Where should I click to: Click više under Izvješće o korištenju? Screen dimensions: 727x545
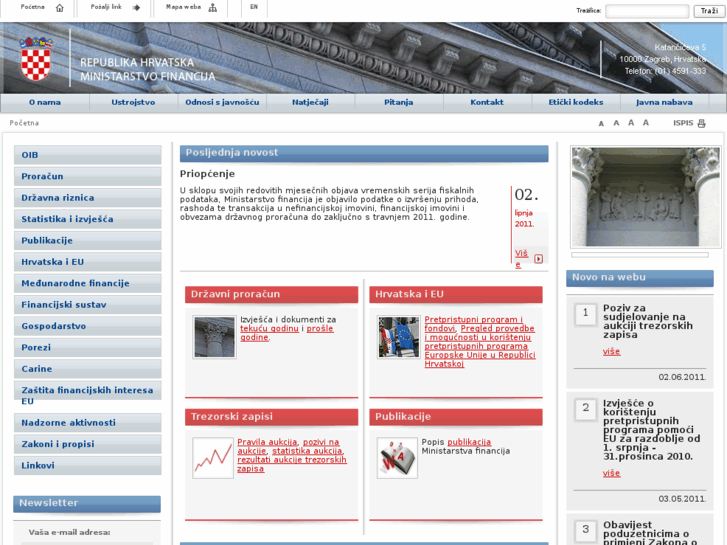click(x=612, y=473)
